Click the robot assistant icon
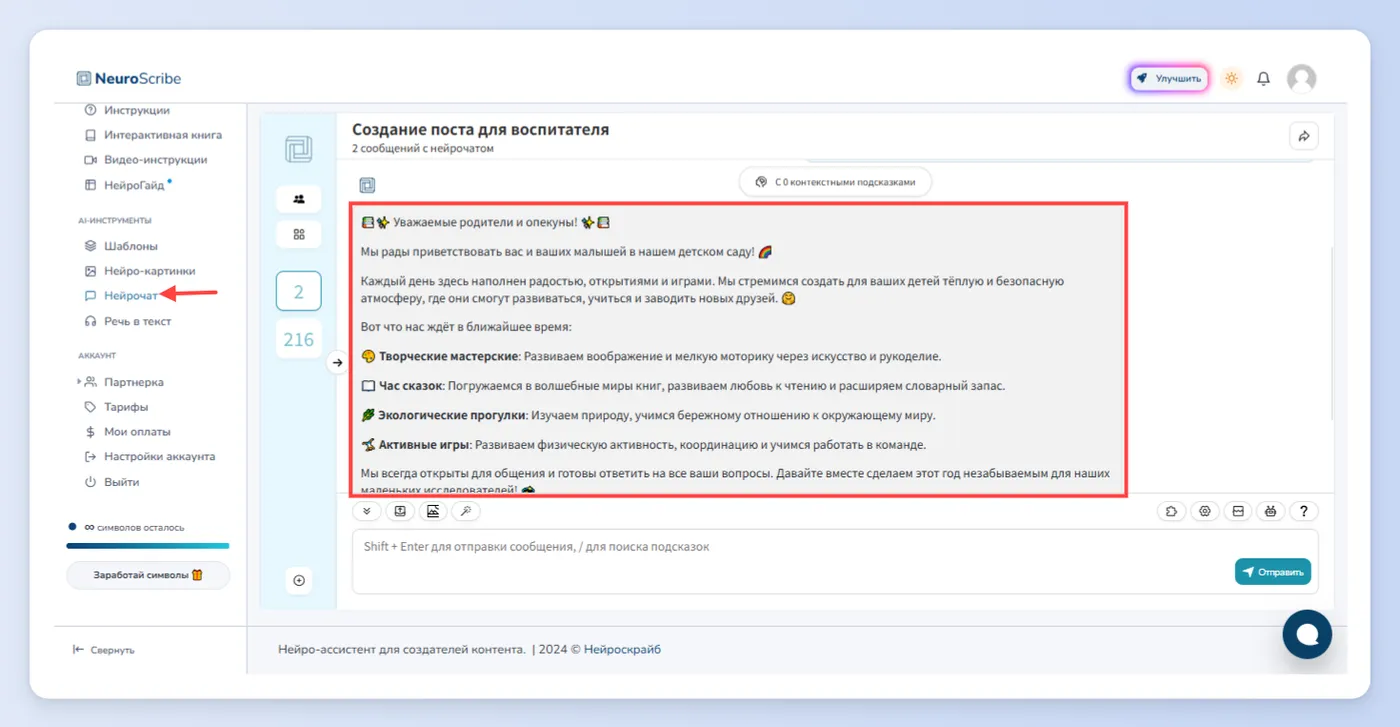This screenshot has height=727, width=1400. [x=1271, y=511]
